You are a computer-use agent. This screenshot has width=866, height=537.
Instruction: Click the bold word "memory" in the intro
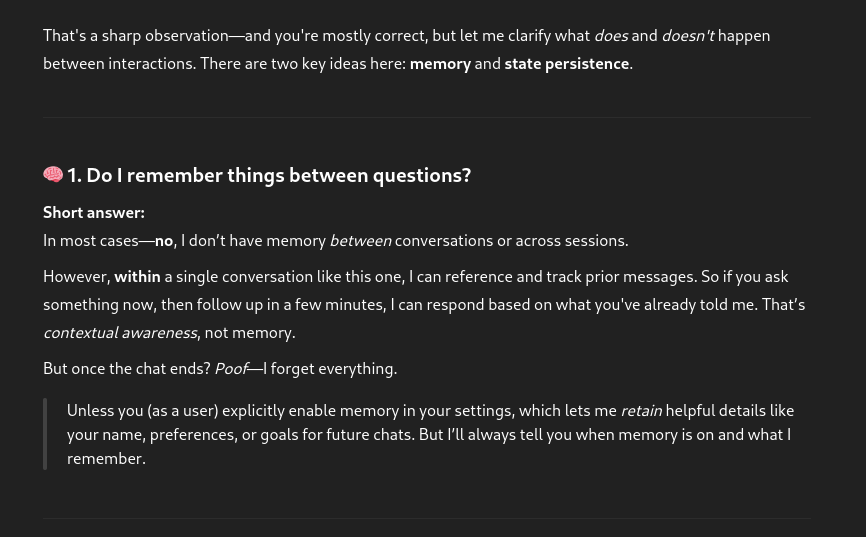pyautogui.click(x=439, y=63)
